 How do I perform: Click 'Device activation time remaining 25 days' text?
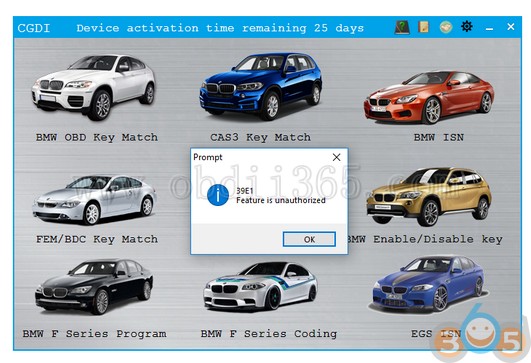tap(220, 28)
